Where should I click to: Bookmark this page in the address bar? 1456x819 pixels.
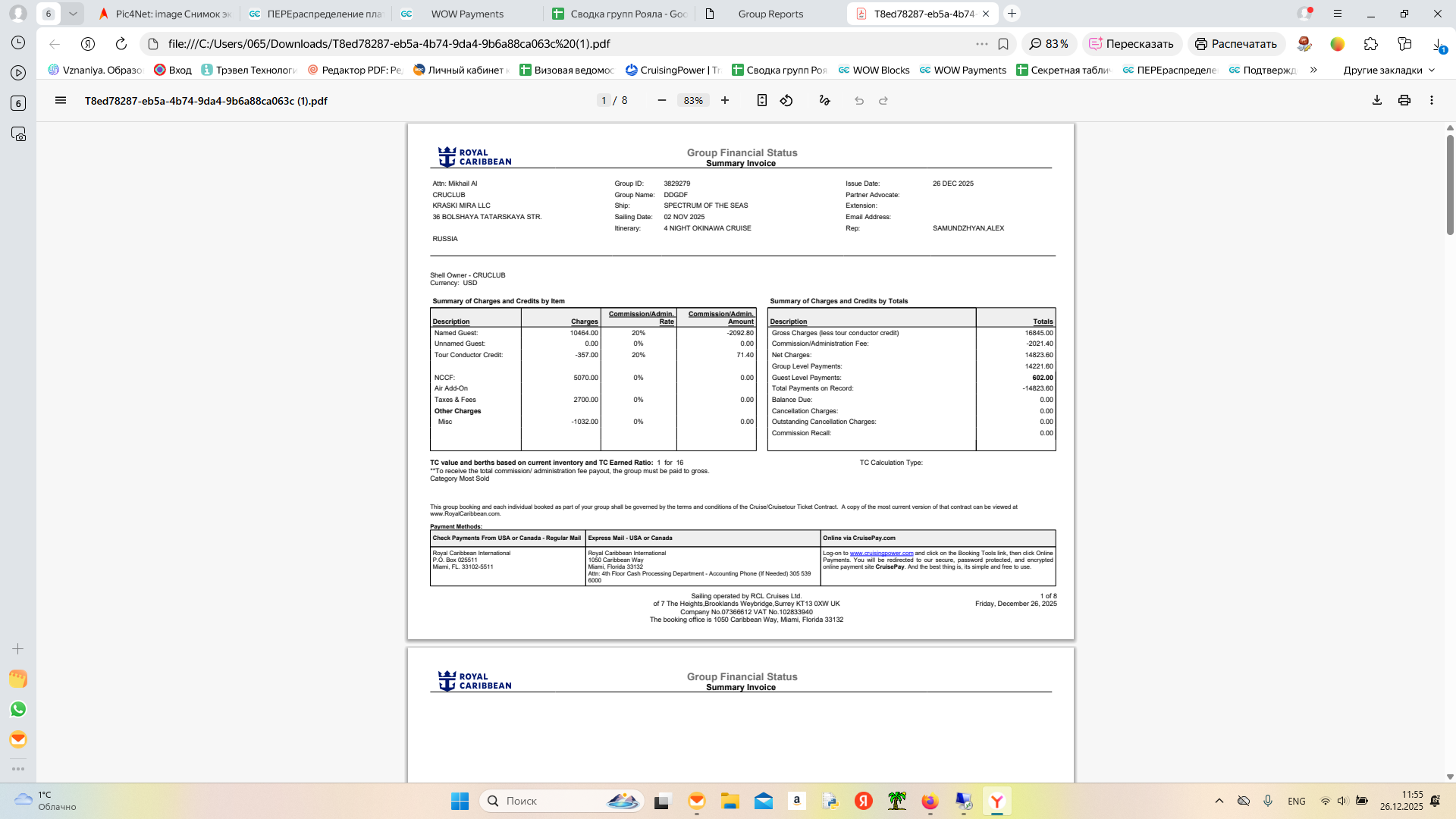(x=1003, y=44)
